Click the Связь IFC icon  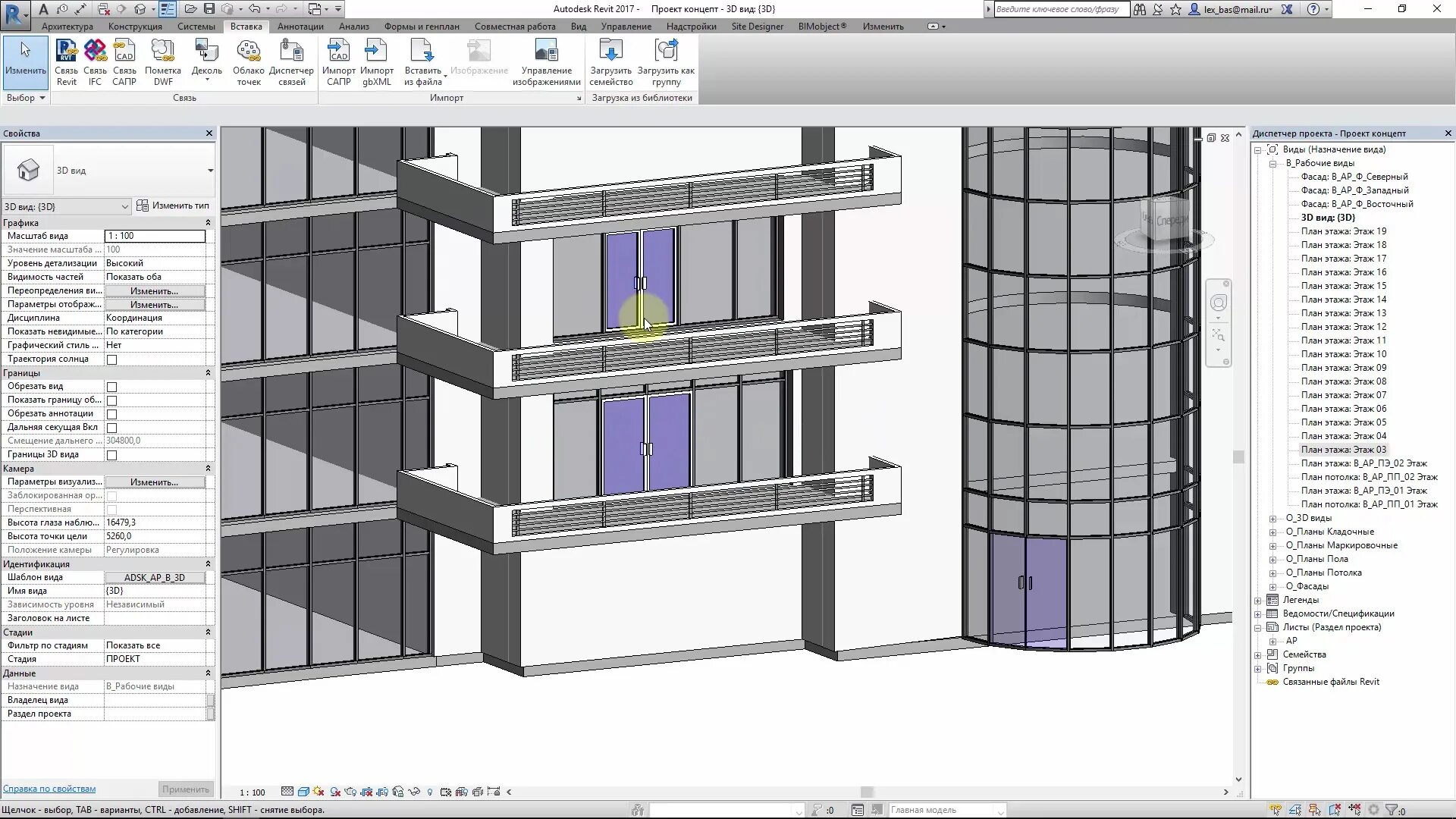click(x=95, y=52)
